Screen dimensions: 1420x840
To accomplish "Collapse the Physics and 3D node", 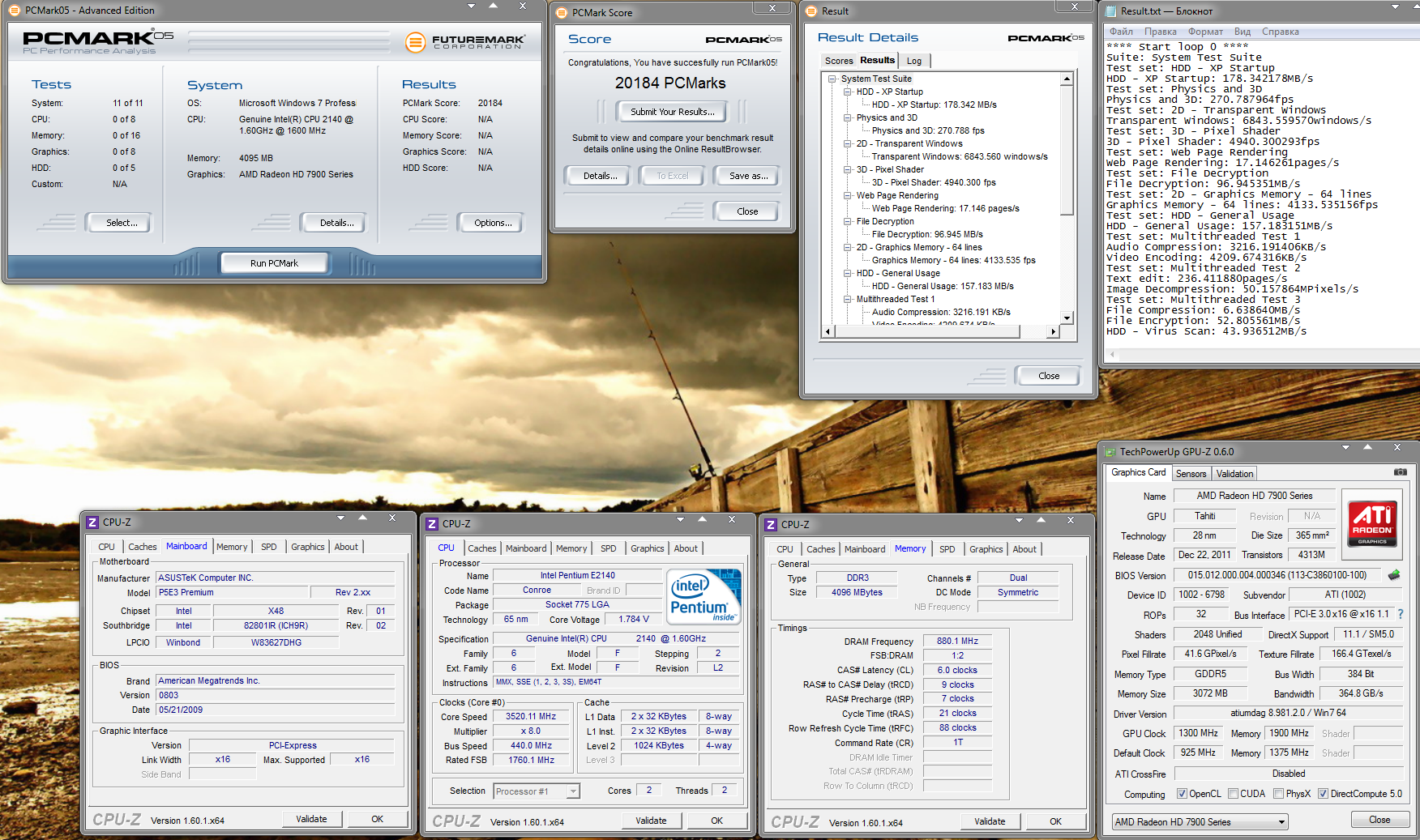I will point(848,118).
